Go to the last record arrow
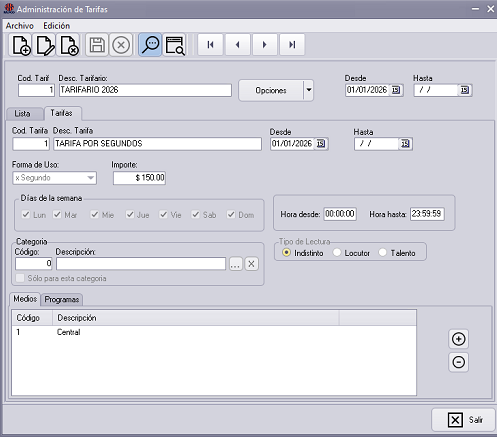Image resolution: width=497 pixels, height=437 pixels. tap(292, 45)
